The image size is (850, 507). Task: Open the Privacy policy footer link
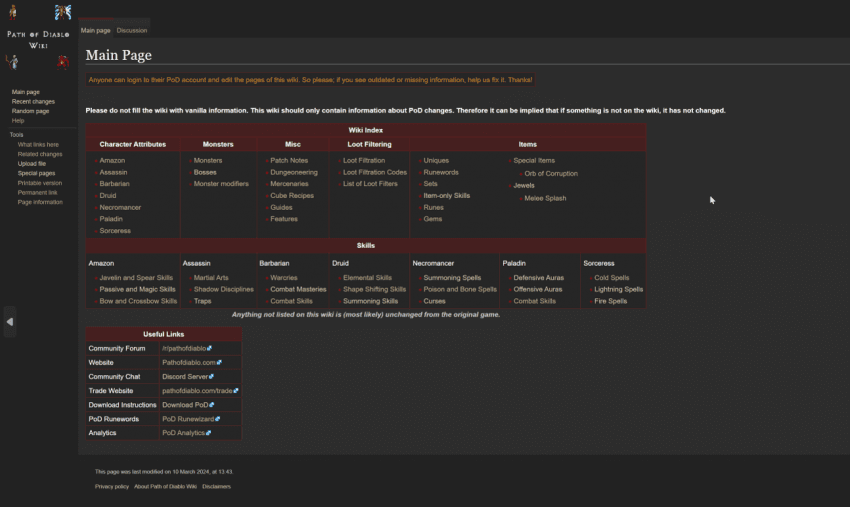[112, 487]
